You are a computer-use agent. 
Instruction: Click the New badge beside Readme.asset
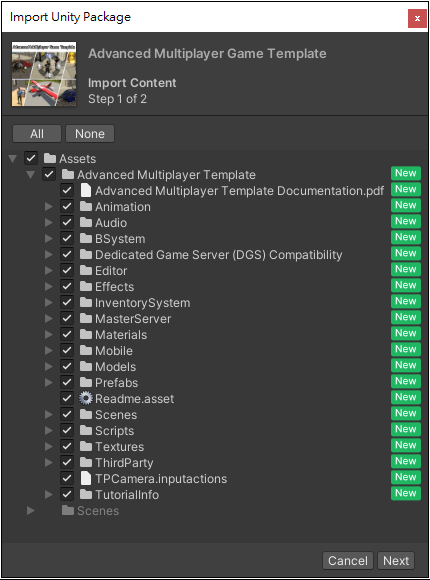[x=406, y=397]
